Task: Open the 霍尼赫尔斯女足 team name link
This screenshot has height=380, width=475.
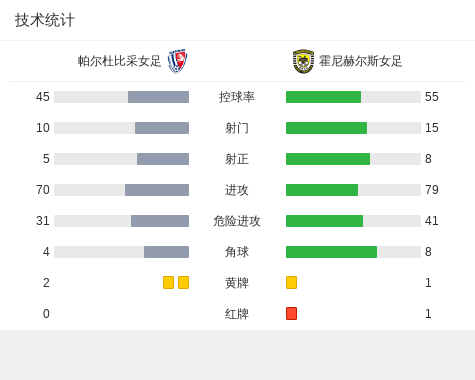Action: coord(361,61)
